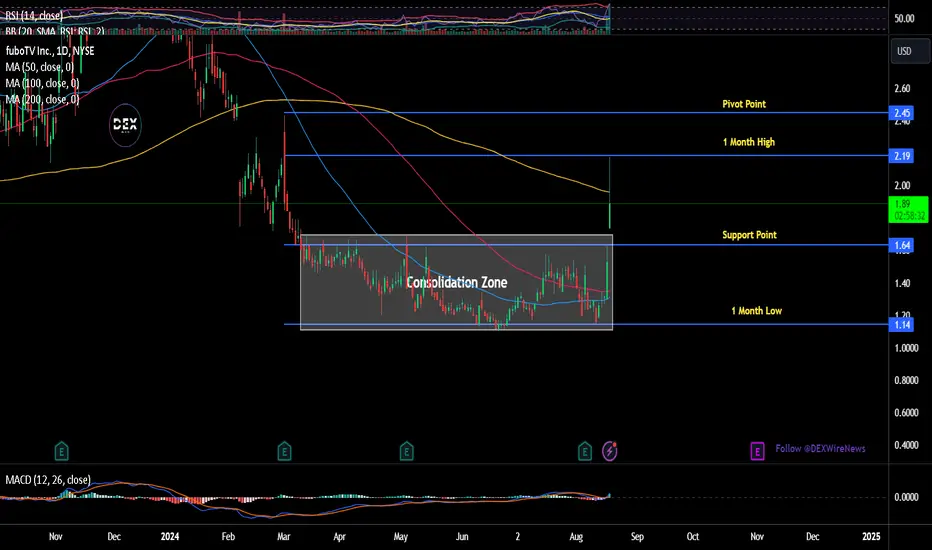Click the 50.00 value on the RSI scale
The height and width of the screenshot is (550, 932).
904,18
